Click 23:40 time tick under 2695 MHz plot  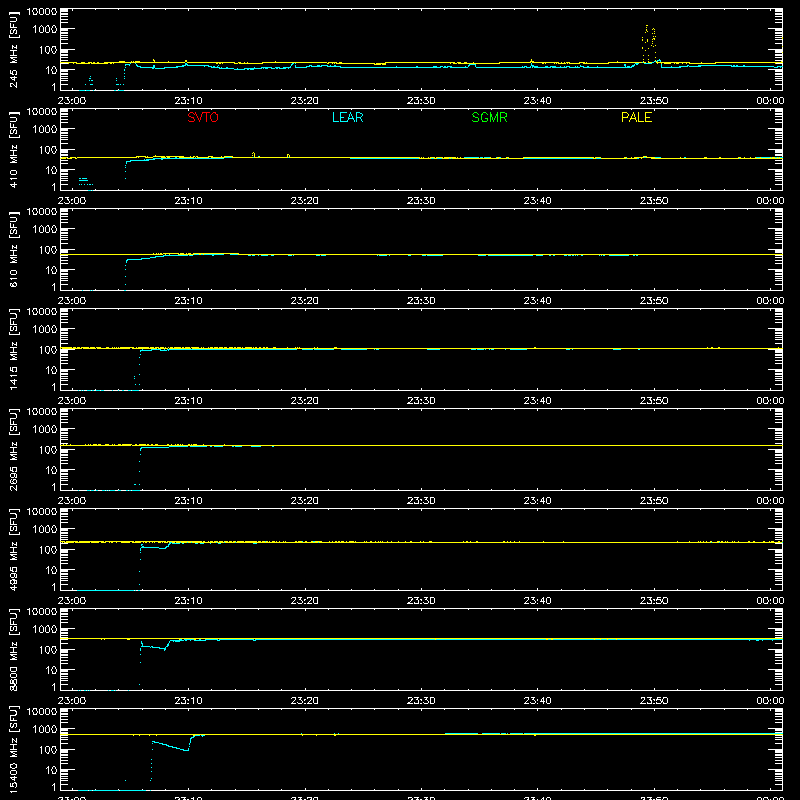pyautogui.click(x=537, y=501)
